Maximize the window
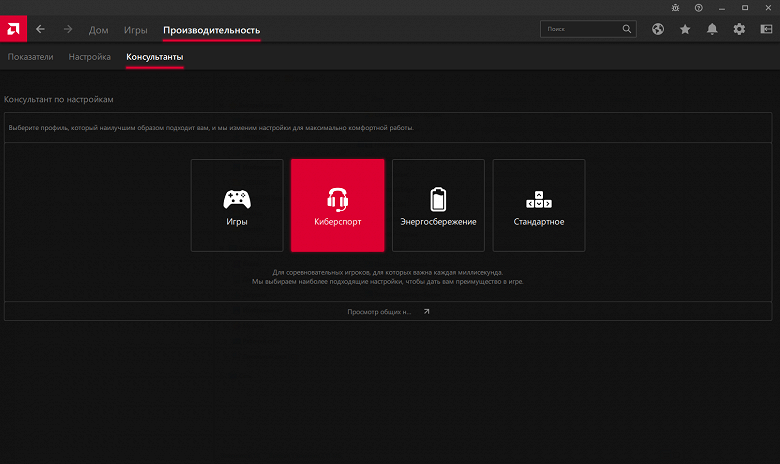 (x=745, y=8)
